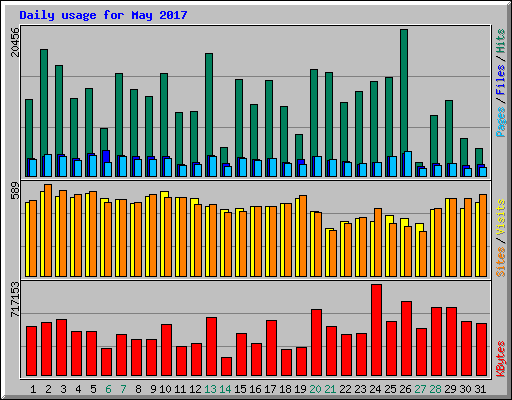The height and width of the screenshot is (400, 512).
Task: Click the day 15 axis label
Action: [240, 389]
